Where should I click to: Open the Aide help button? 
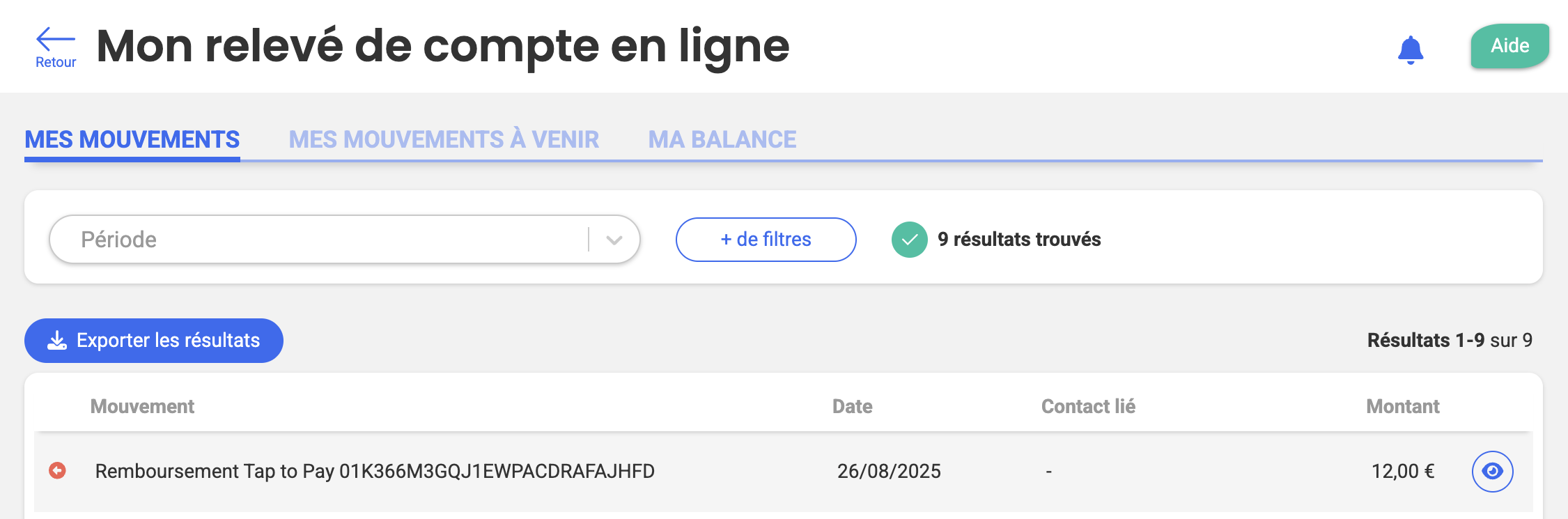click(1509, 46)
